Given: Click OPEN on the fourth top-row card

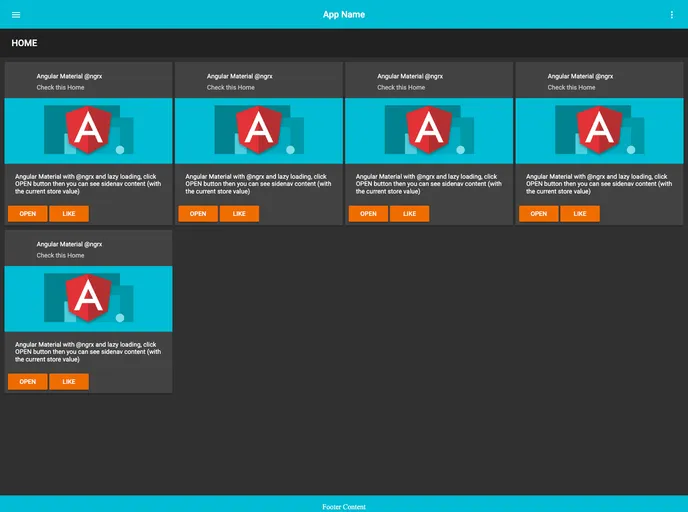Looking at the screenshot, I should [538, 214].
